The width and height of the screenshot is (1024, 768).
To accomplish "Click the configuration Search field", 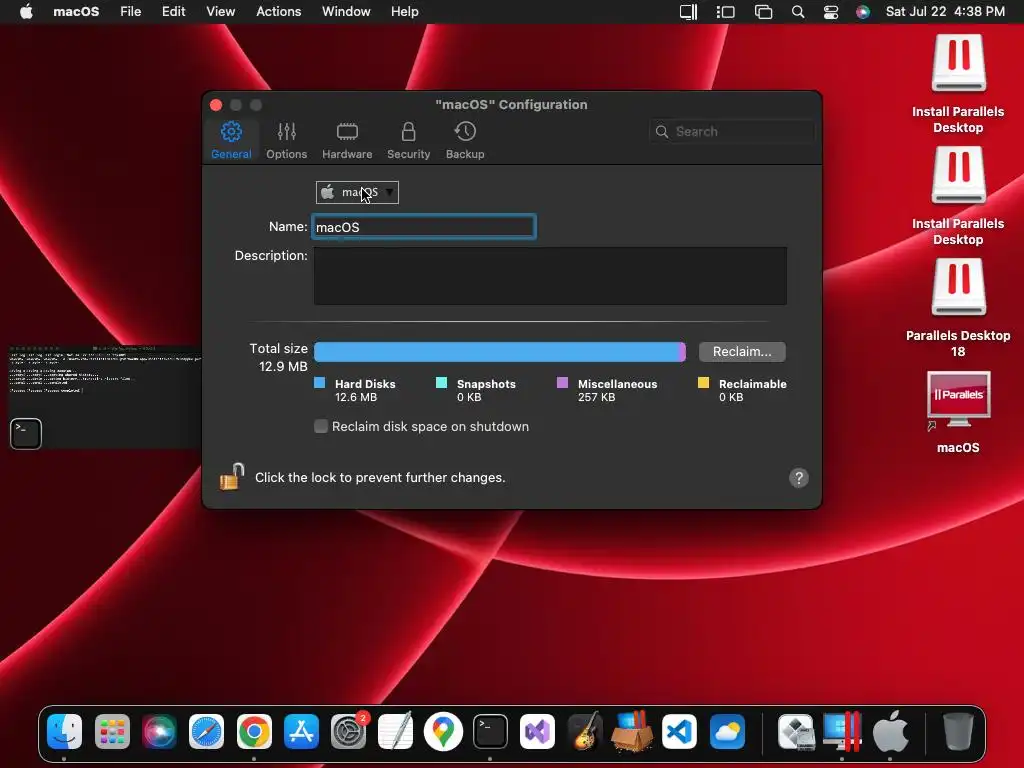I will (731, 131).
